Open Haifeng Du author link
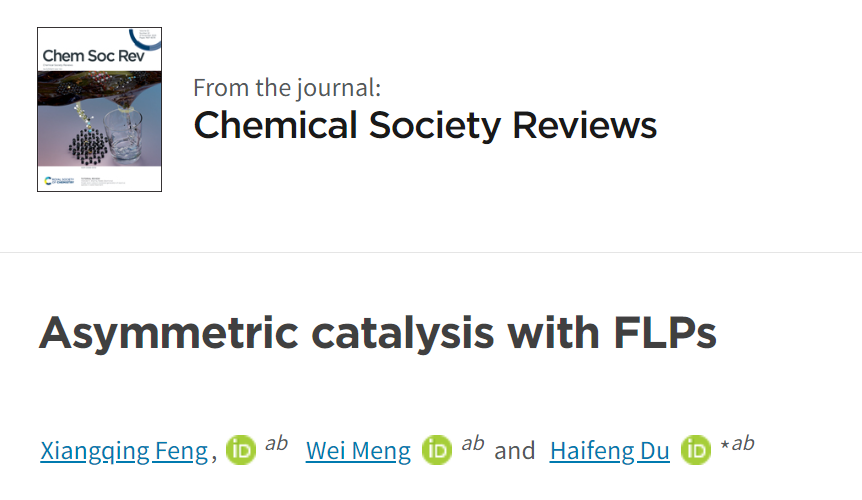Viewport: 862px width, 500px height. tap(610, 451)
